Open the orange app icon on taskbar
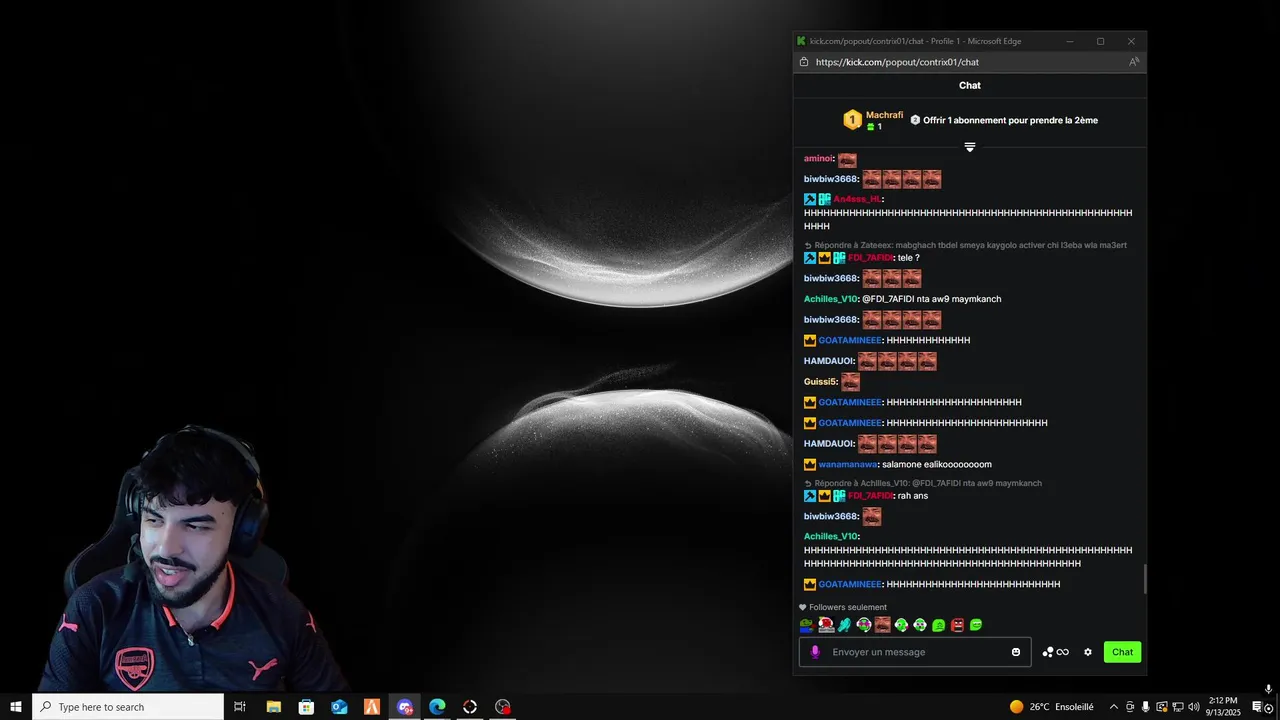Screen dimensions: 1280x720 (x=372, y=707)
